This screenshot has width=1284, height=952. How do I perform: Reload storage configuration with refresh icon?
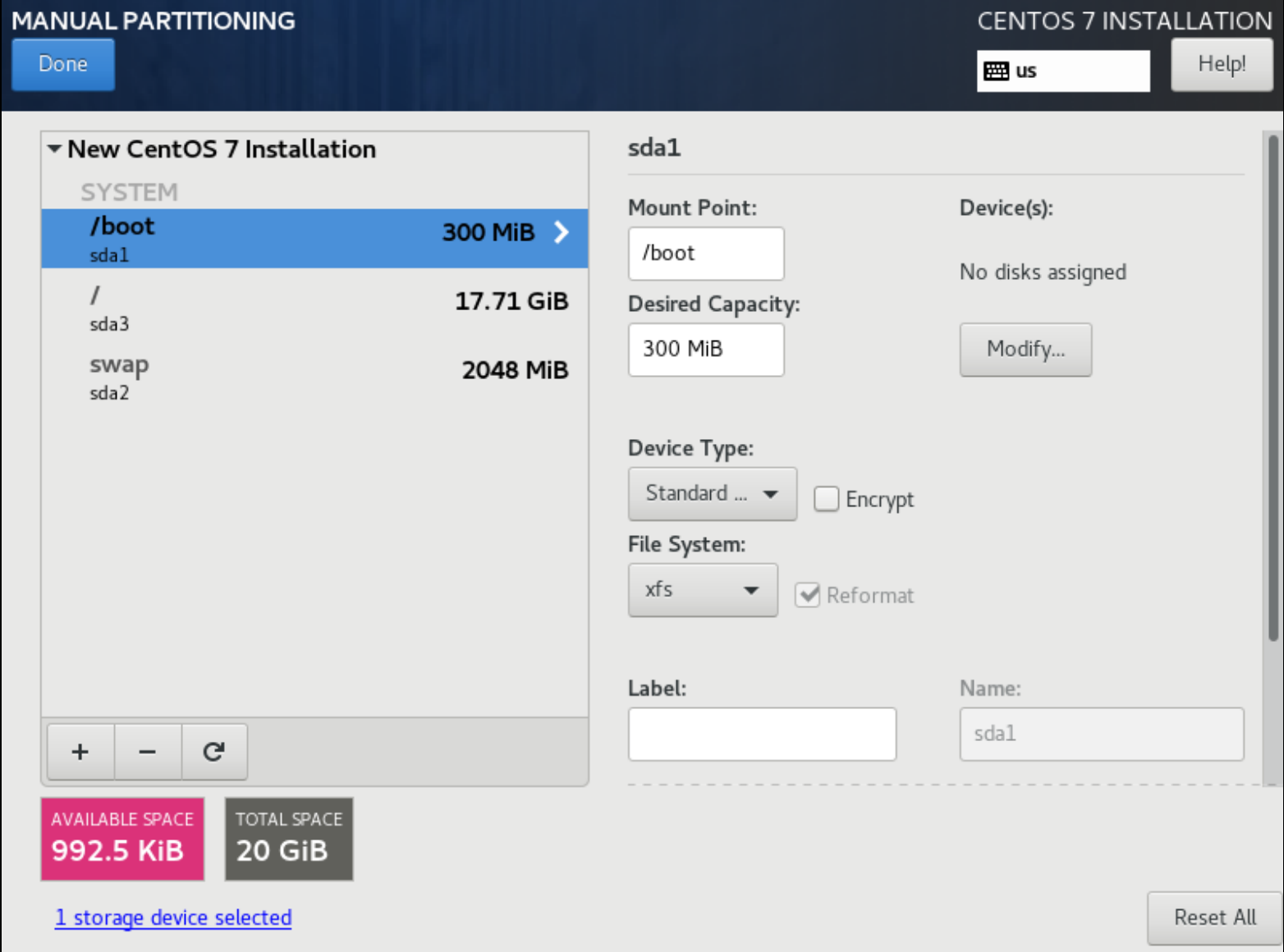click(214, 752)
